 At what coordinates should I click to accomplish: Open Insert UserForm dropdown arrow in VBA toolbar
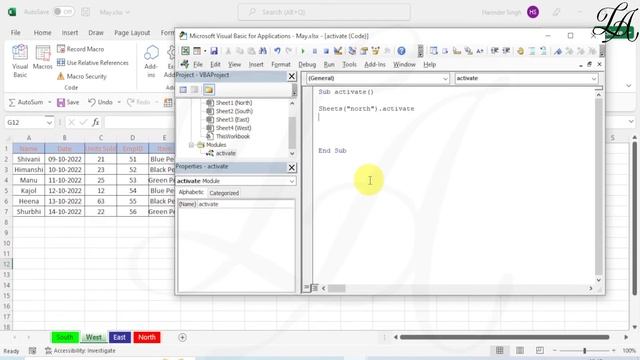(204, 51)
